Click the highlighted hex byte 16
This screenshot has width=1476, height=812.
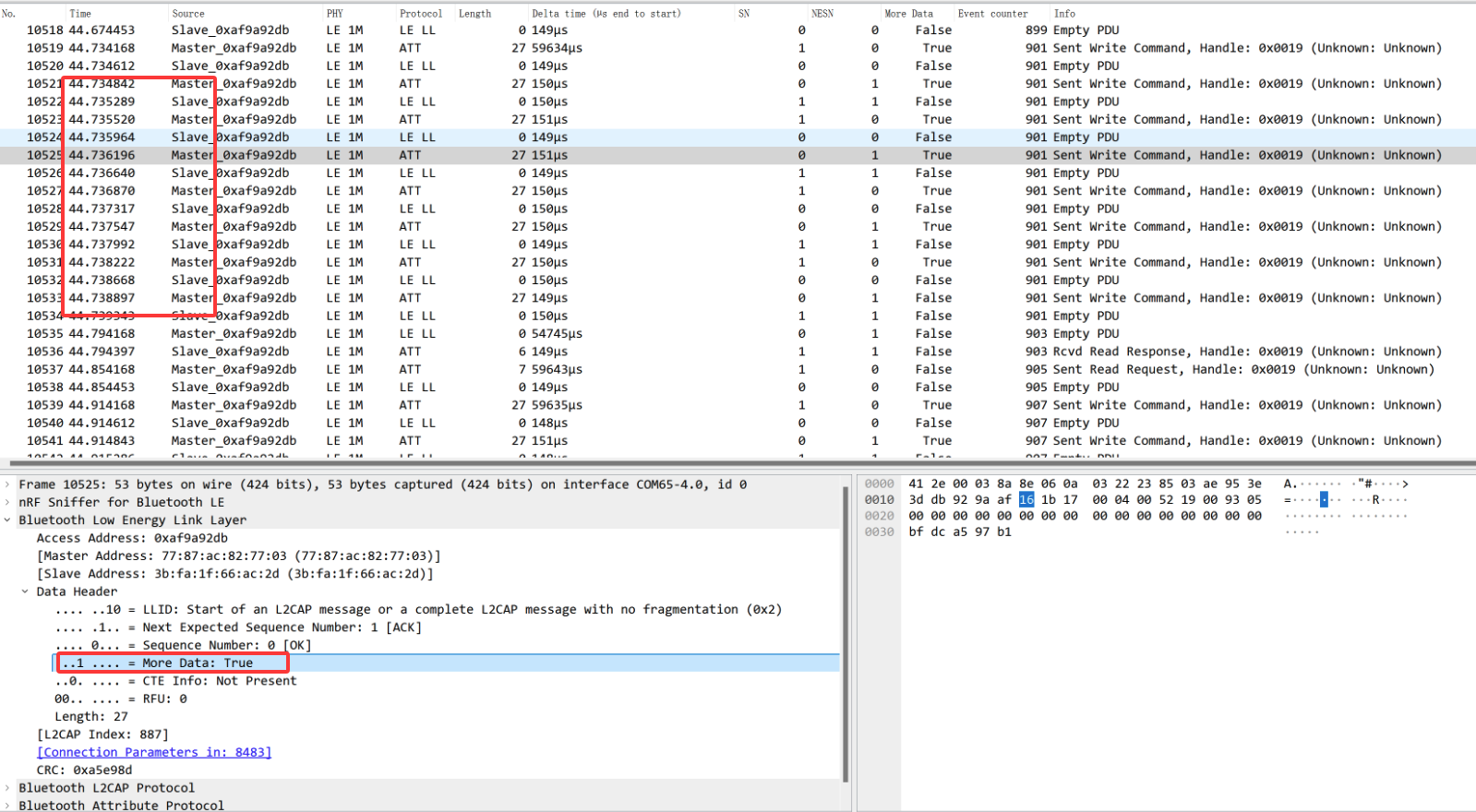[1026, 499]
